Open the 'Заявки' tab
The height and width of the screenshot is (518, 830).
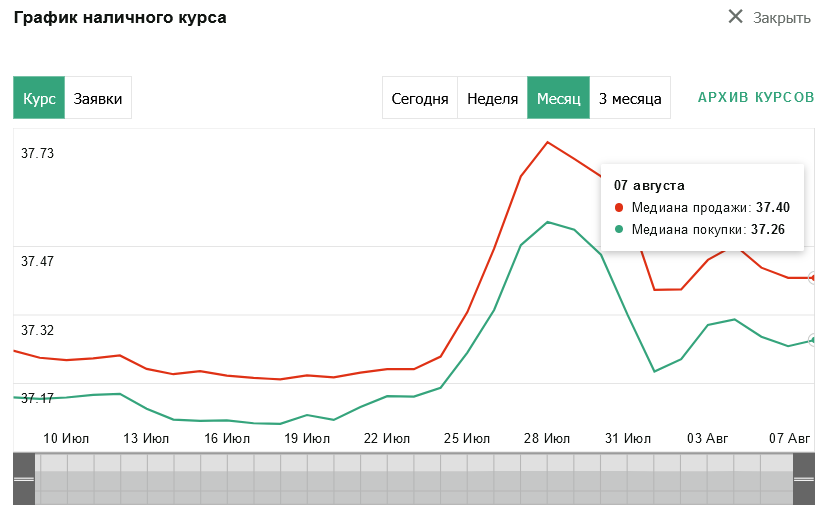coord(98,99)
